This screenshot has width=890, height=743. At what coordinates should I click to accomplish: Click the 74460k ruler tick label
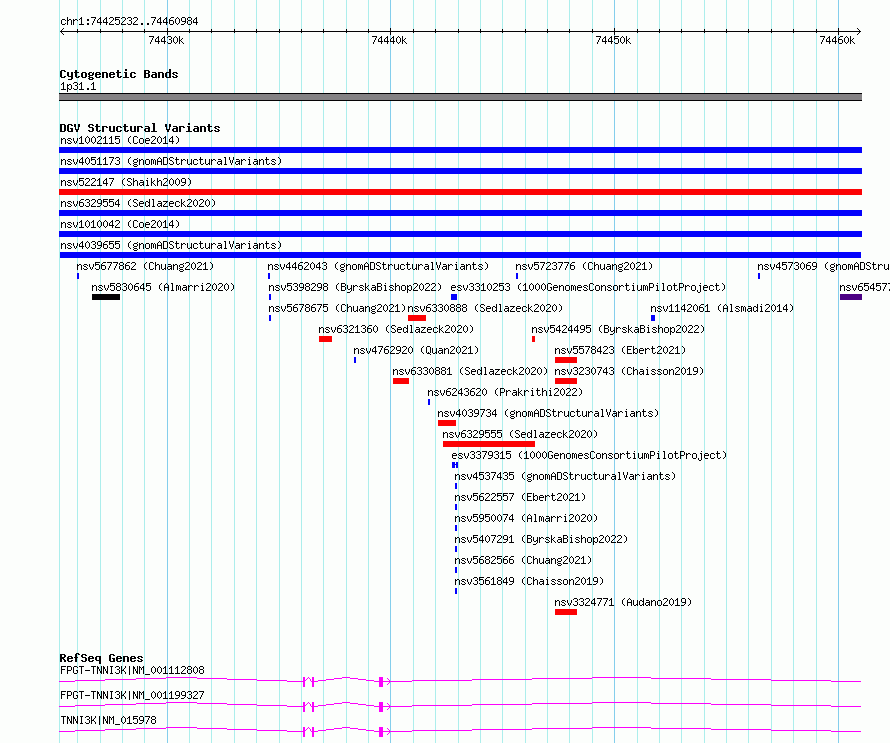pos(837,40)
